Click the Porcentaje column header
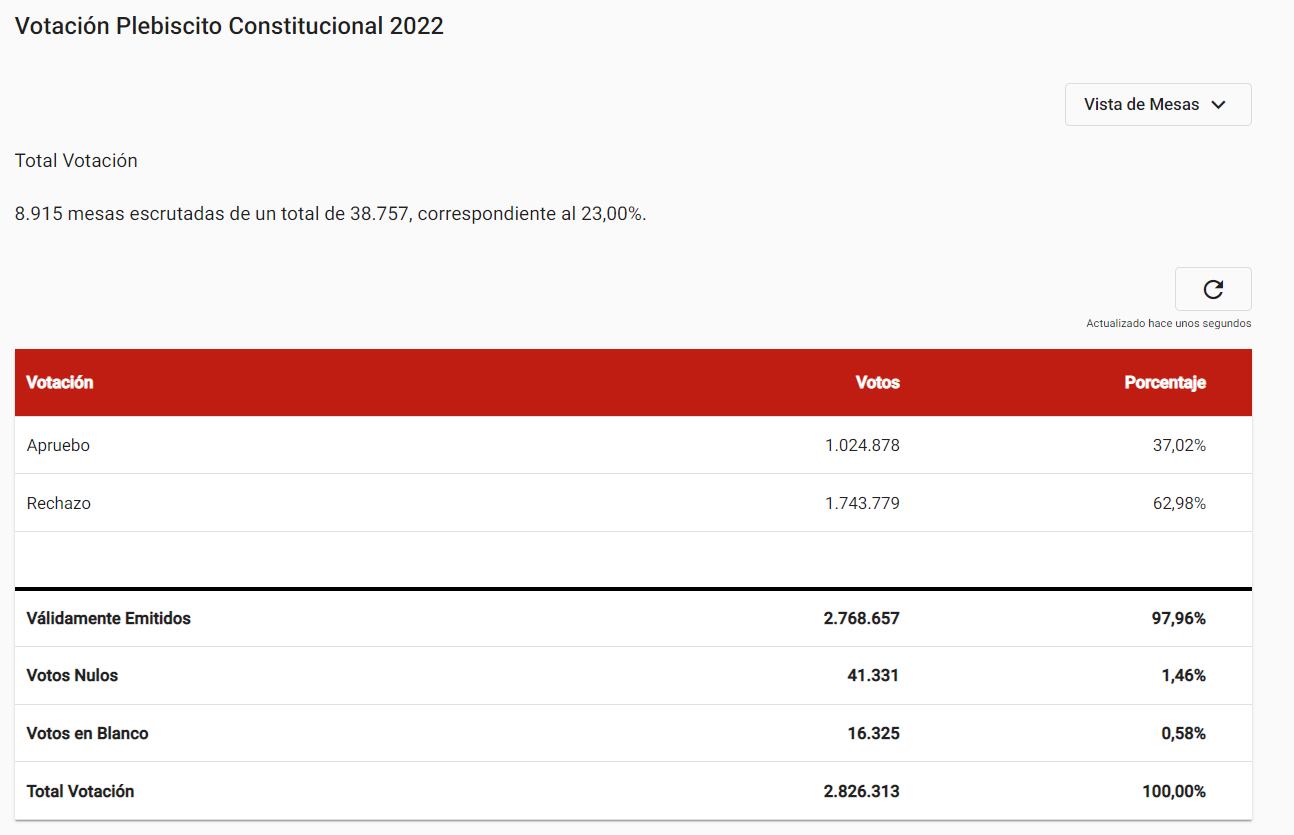The width and height of the screenshot is (1294, 835). pyautogui.click(x=1165, y=382)
